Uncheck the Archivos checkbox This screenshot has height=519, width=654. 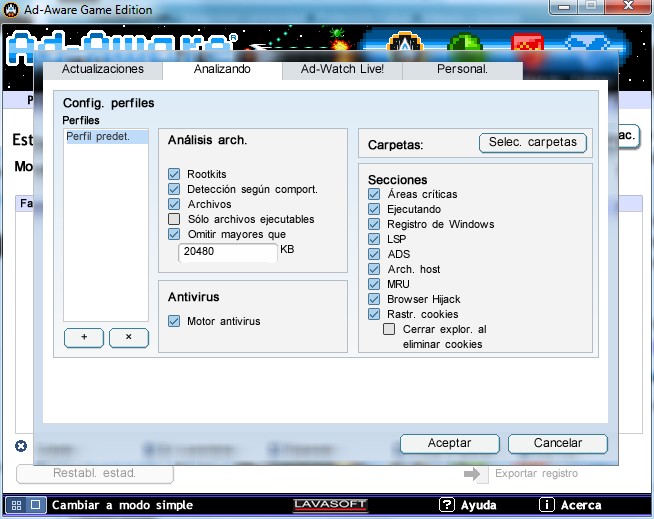click(174, 204)
